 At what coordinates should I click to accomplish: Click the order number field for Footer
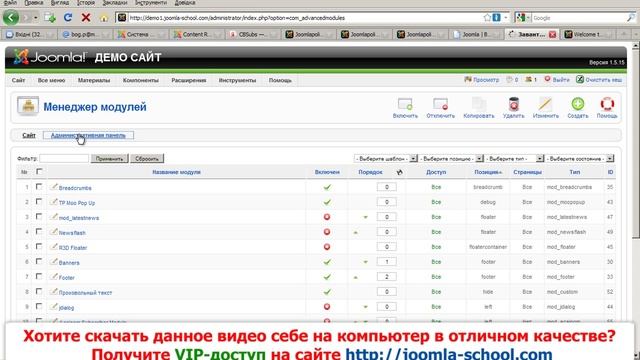click(387, 277)
